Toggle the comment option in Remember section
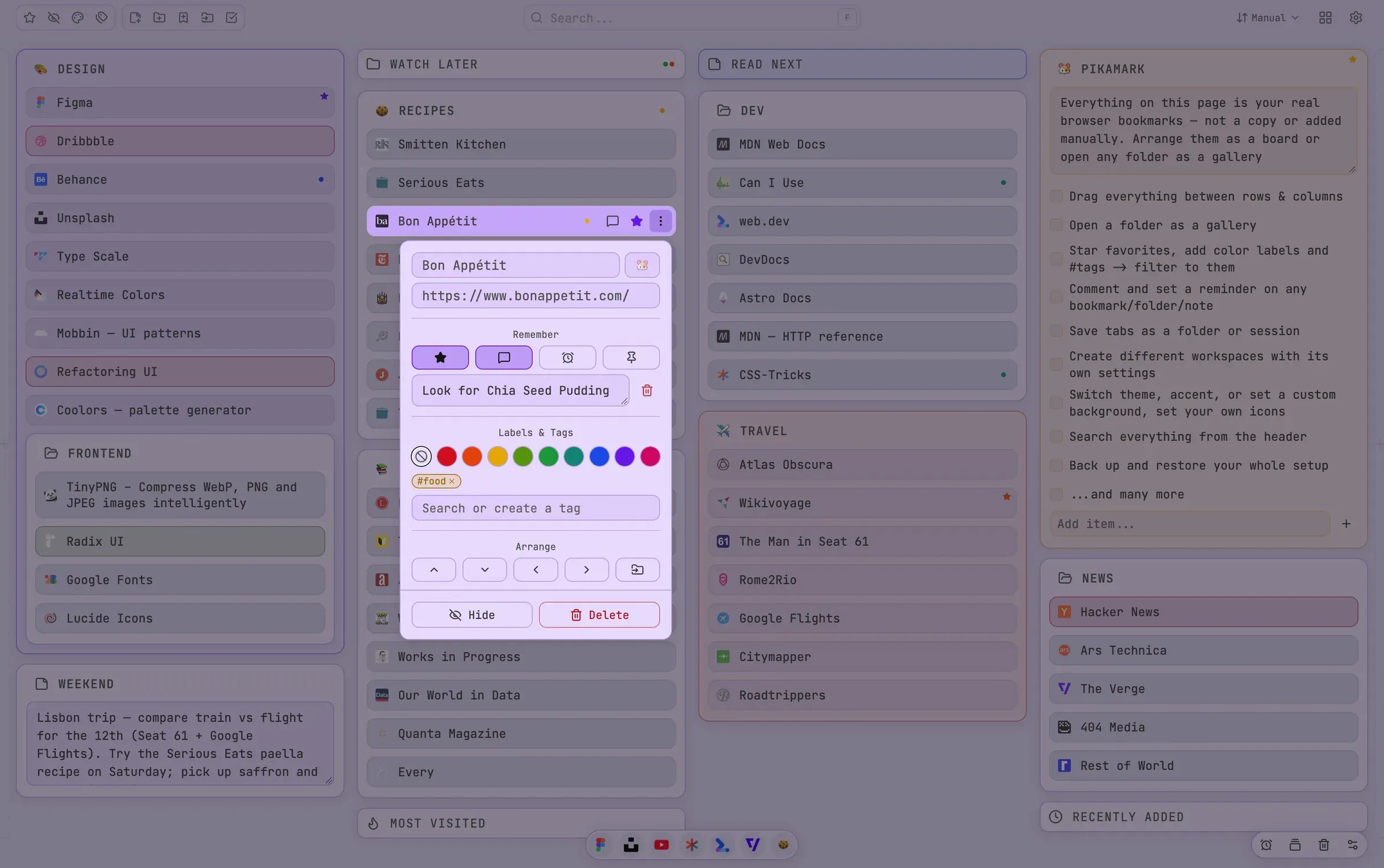The image size is (1384, 868). 504,358
